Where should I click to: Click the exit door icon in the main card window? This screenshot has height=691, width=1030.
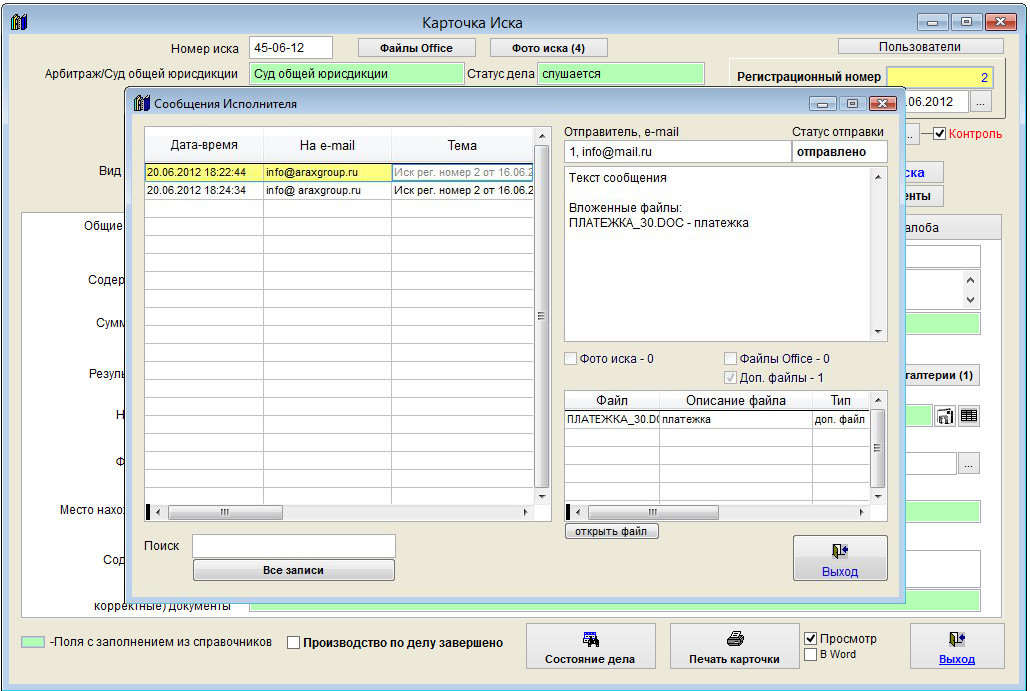956,640
